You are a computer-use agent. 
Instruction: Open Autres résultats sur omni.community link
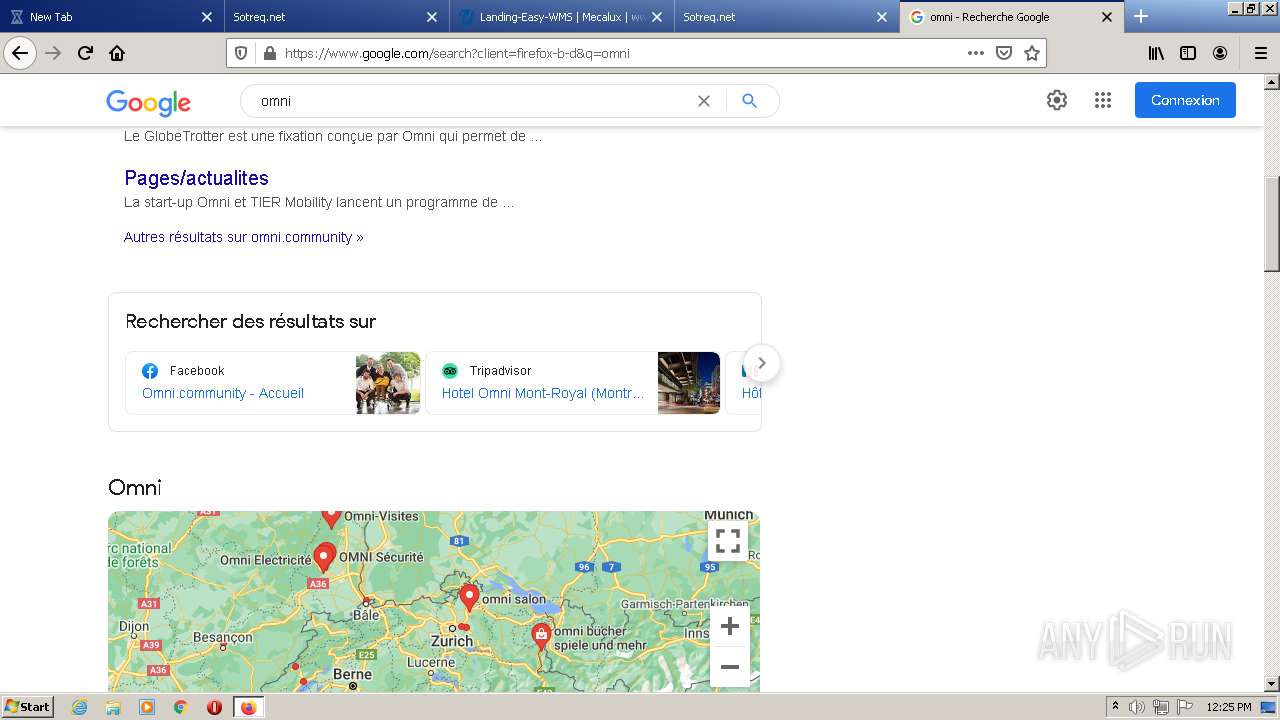click(x=244, y=237)
